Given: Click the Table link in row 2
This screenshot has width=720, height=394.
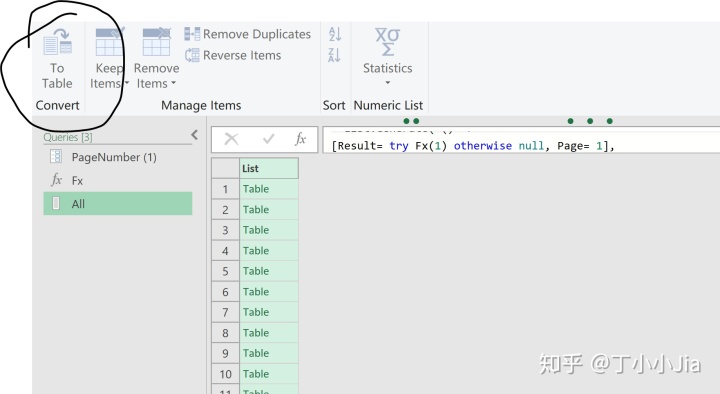Looking at the screenshot, I should tap(256, 209).
